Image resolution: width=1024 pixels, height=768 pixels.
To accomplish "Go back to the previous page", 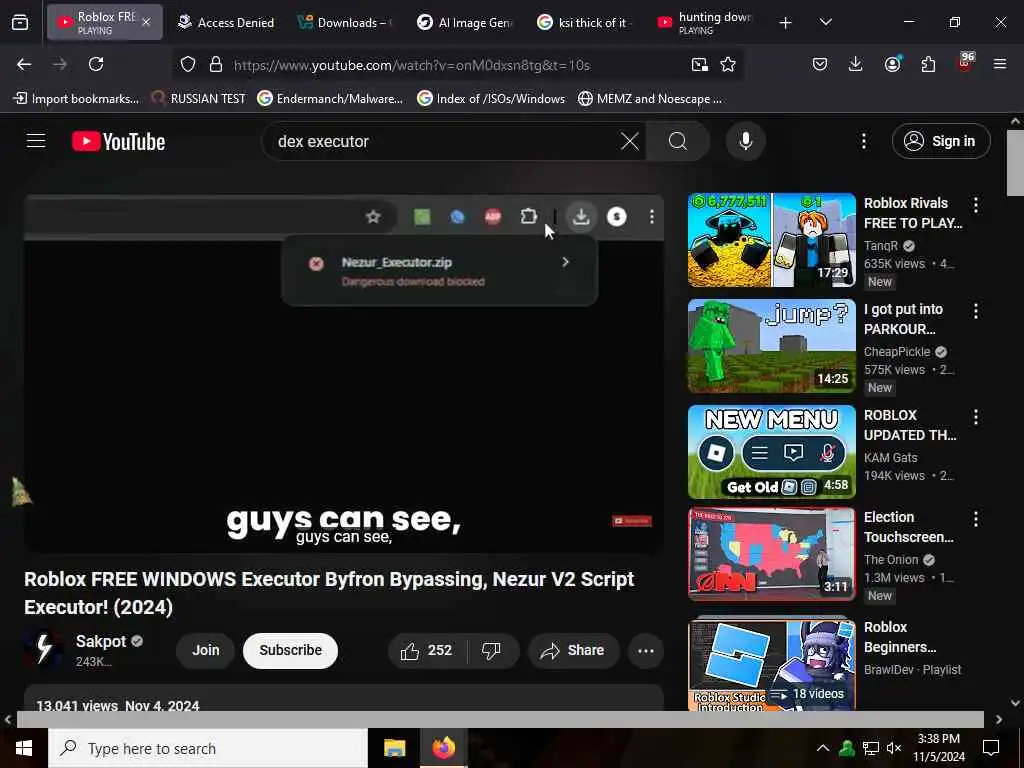I will pyautogui.click(x=24, y=64).
